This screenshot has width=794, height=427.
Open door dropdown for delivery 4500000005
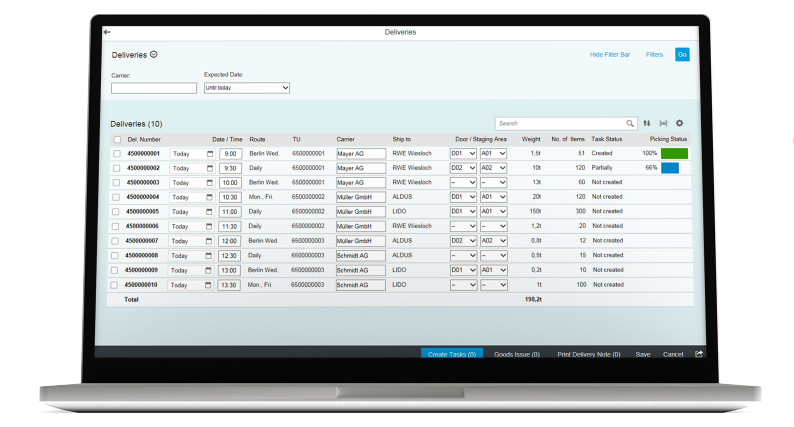463,211
